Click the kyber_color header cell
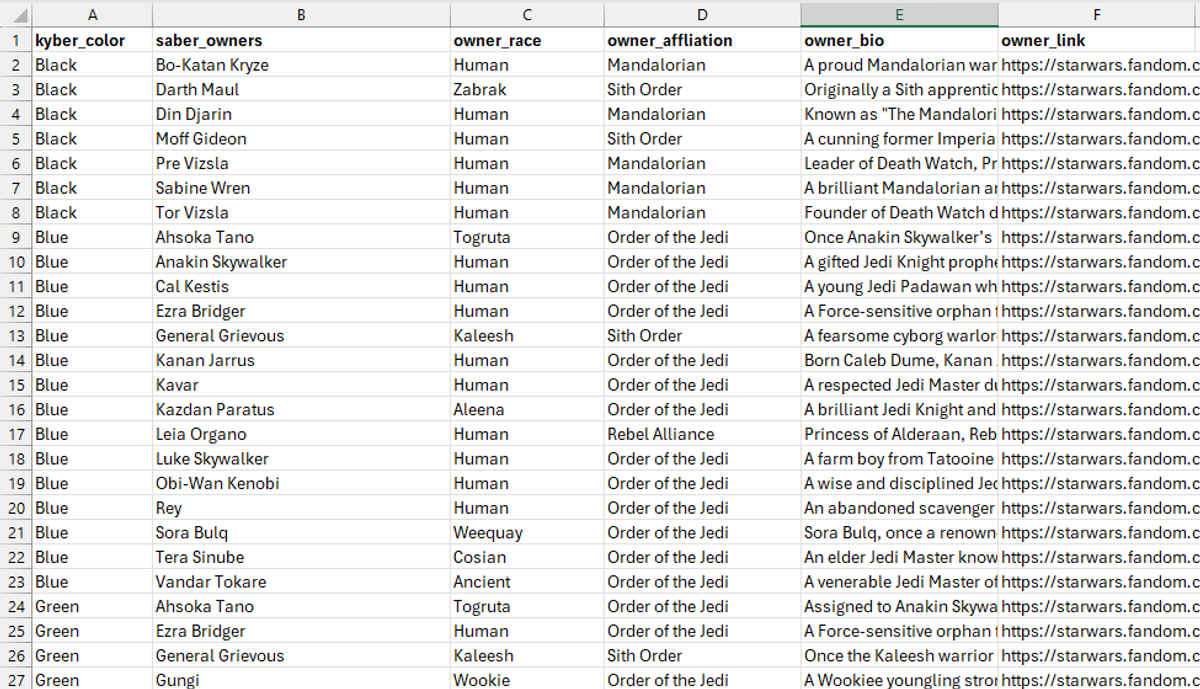 coord(92,41)
